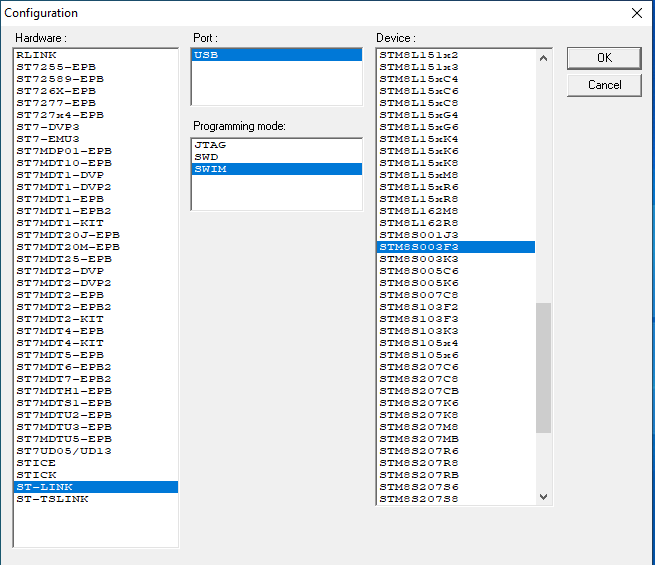This screenshot has width=655, height=565.
Task: Pick device STM8L162R8
Action: [456, 223]
